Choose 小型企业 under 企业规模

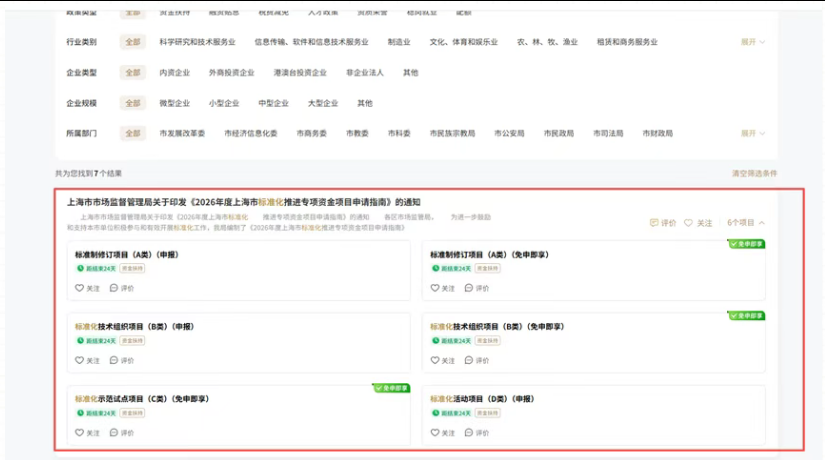click(x=224, y=103)
